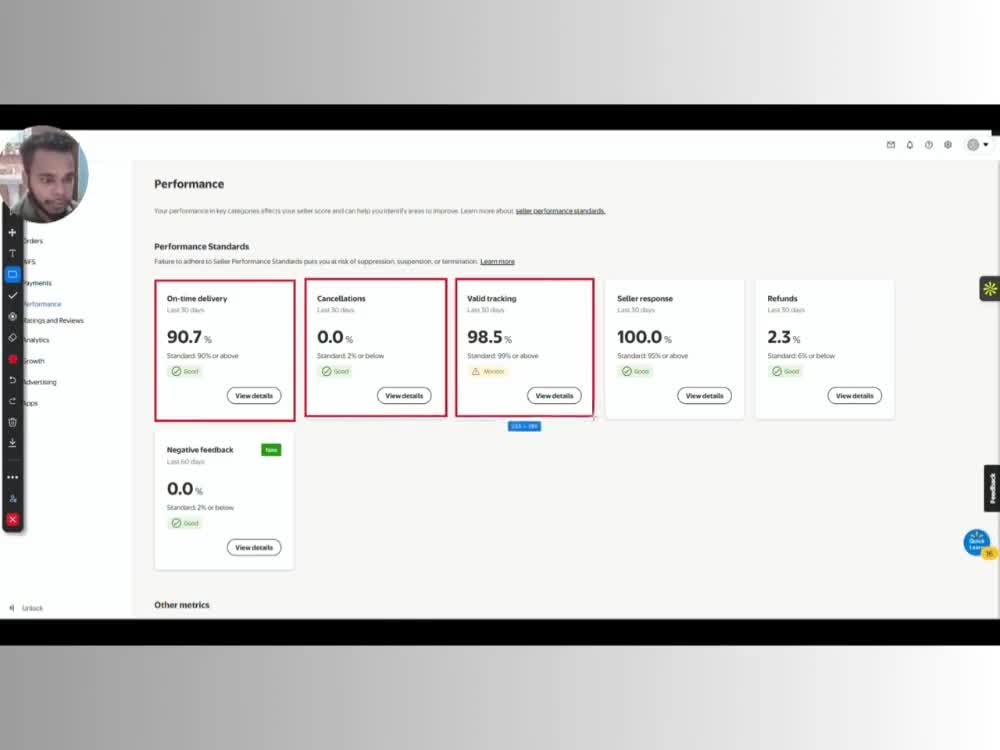
Task: Click the Walmart spark icon on right edge
Action: tap(989, 289)
